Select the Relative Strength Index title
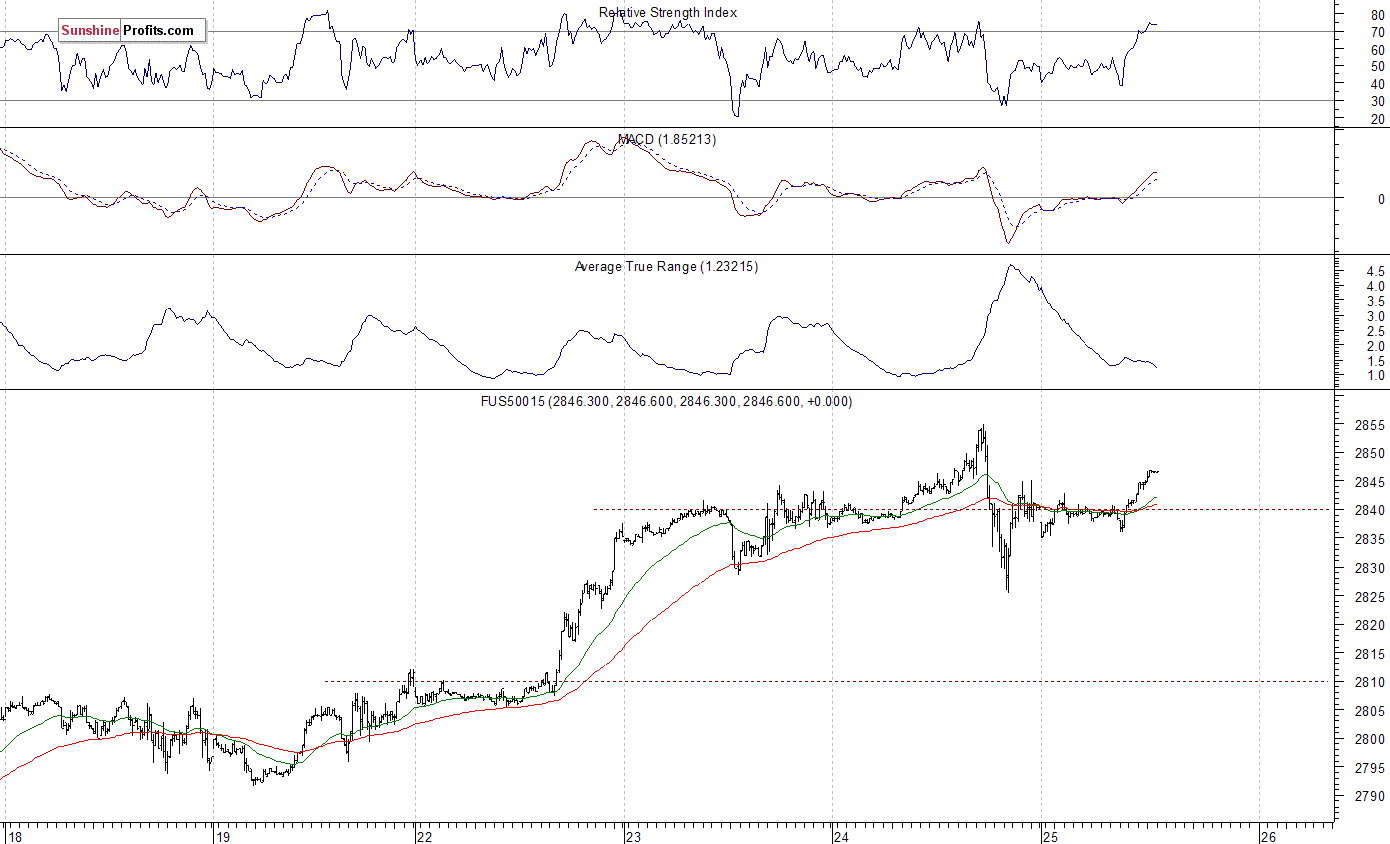The height and width of the screenshot is (844, 1390). point(668,13)
